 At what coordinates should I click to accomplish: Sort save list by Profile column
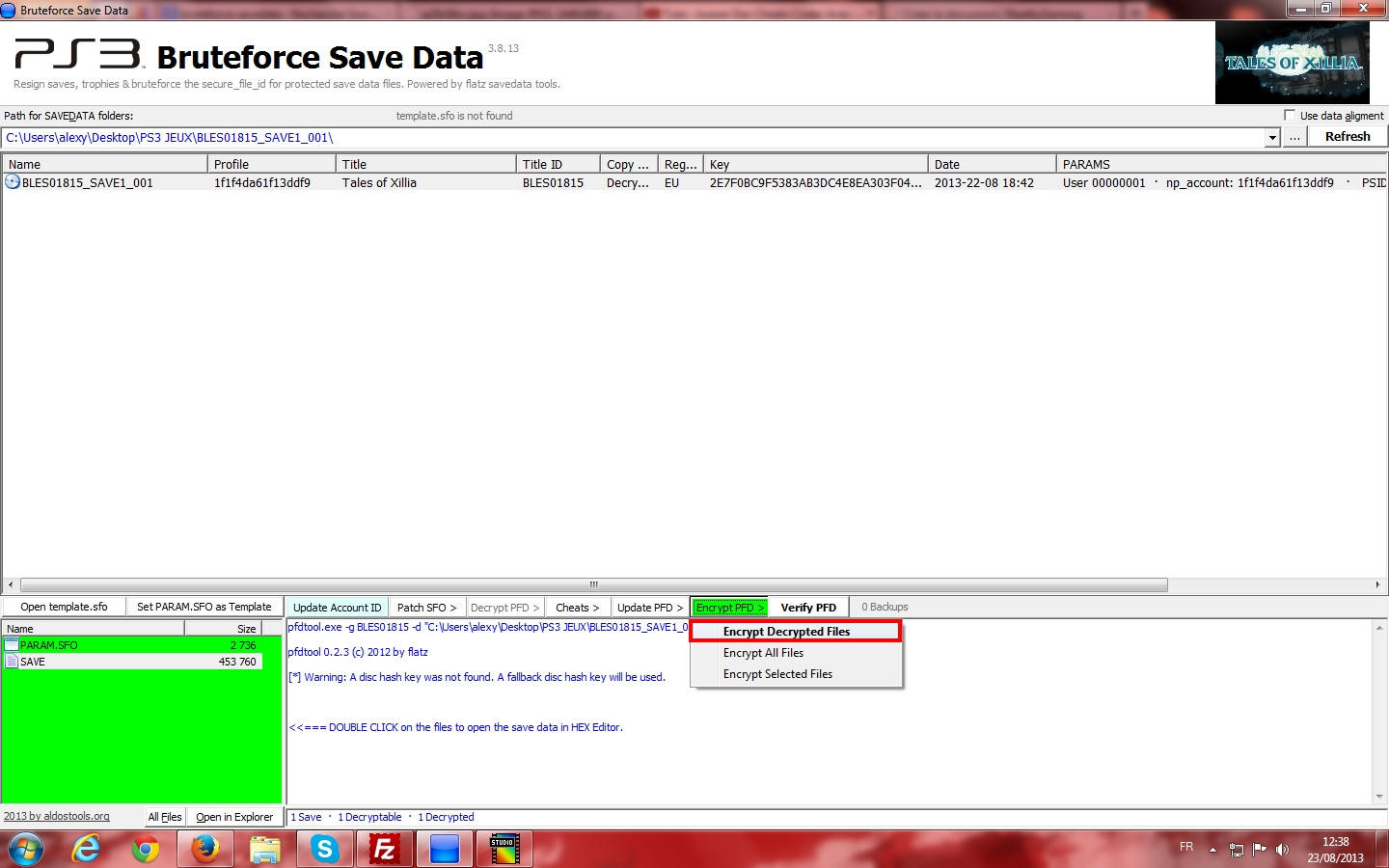pos(271,164)
